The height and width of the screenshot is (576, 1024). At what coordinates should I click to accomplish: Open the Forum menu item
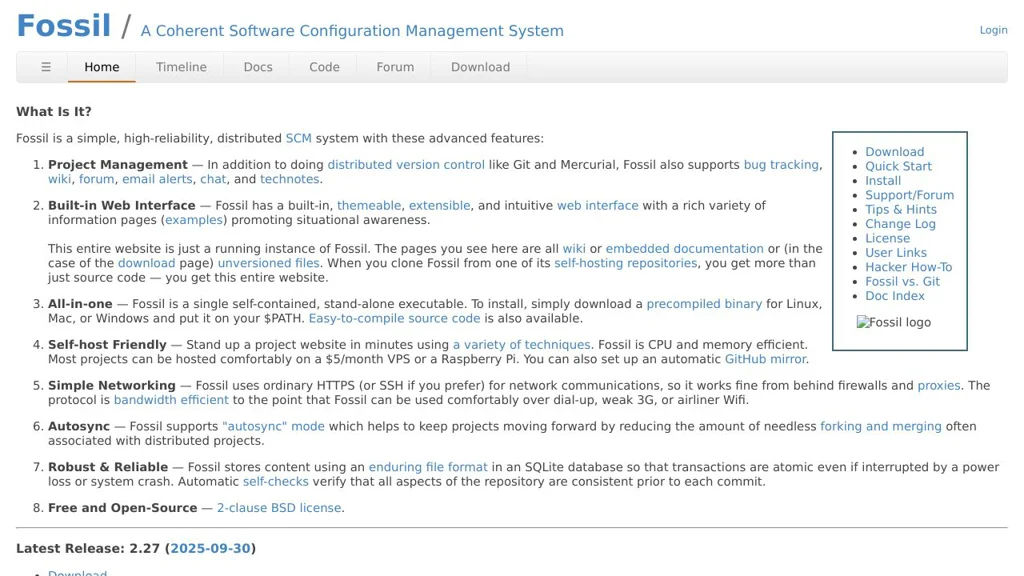(395, 67)
